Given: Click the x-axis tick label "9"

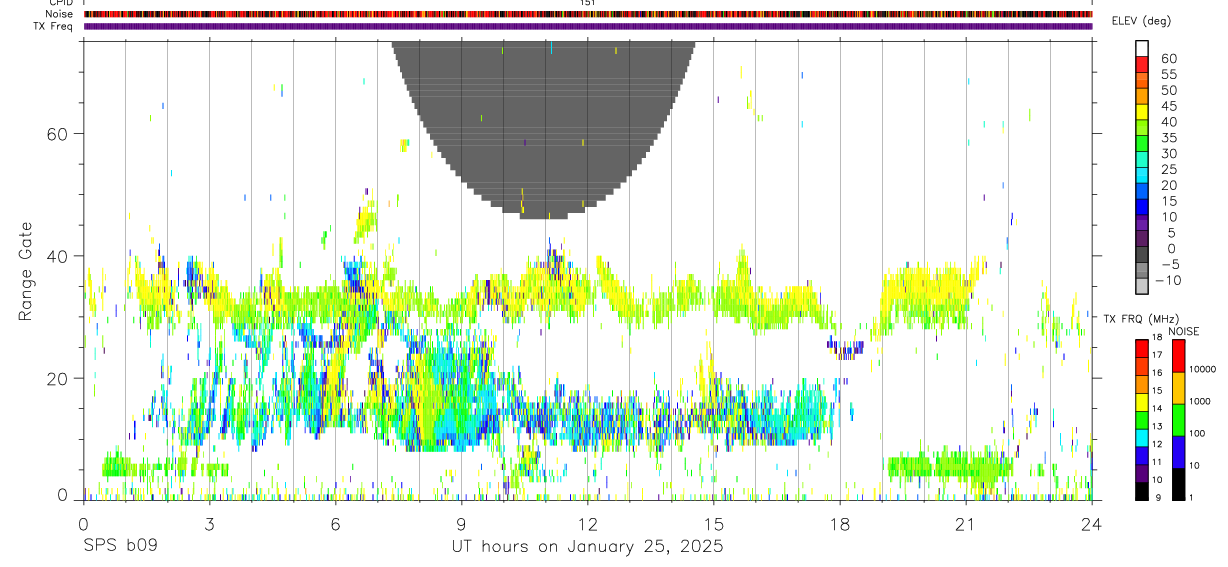Looking at the screenshot, I should pyautogui.click(x=461, y=523).
